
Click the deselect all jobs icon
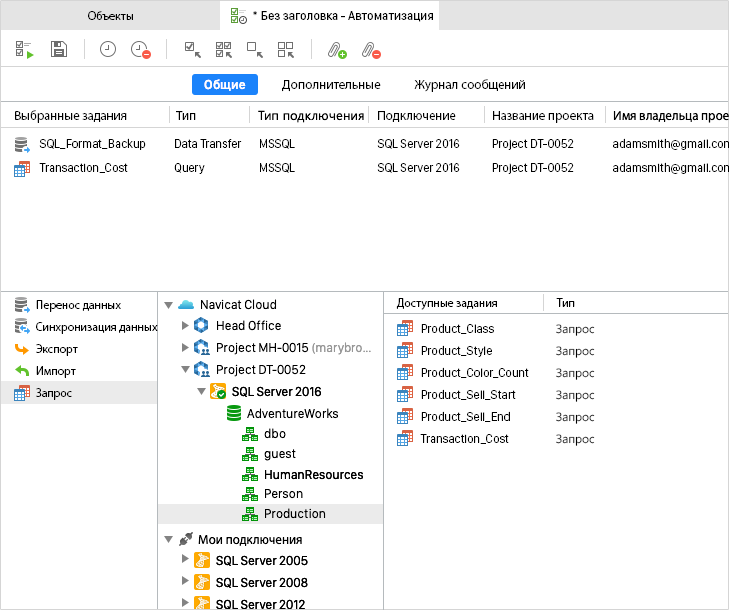pyautogui.click(x=286, y=50)
